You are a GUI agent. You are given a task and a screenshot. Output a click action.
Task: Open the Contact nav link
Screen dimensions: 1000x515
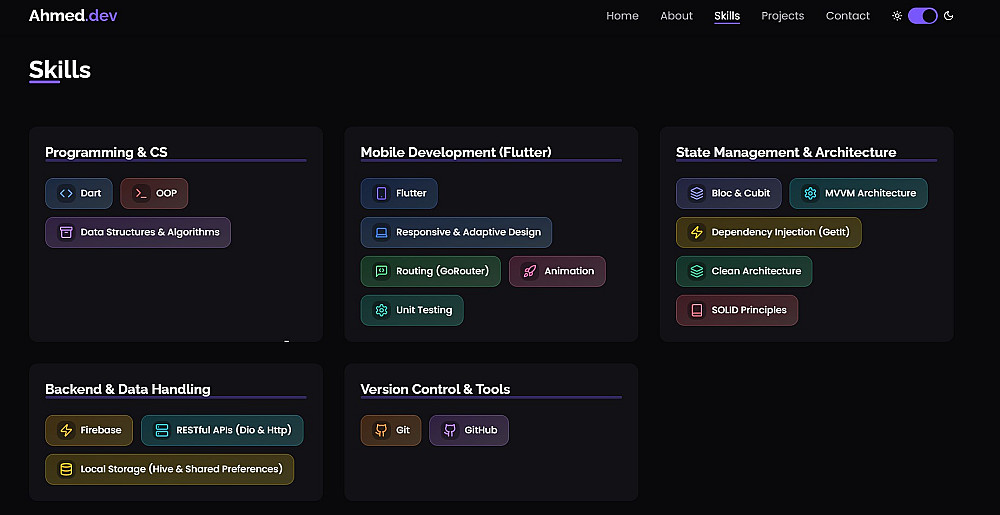848,16
